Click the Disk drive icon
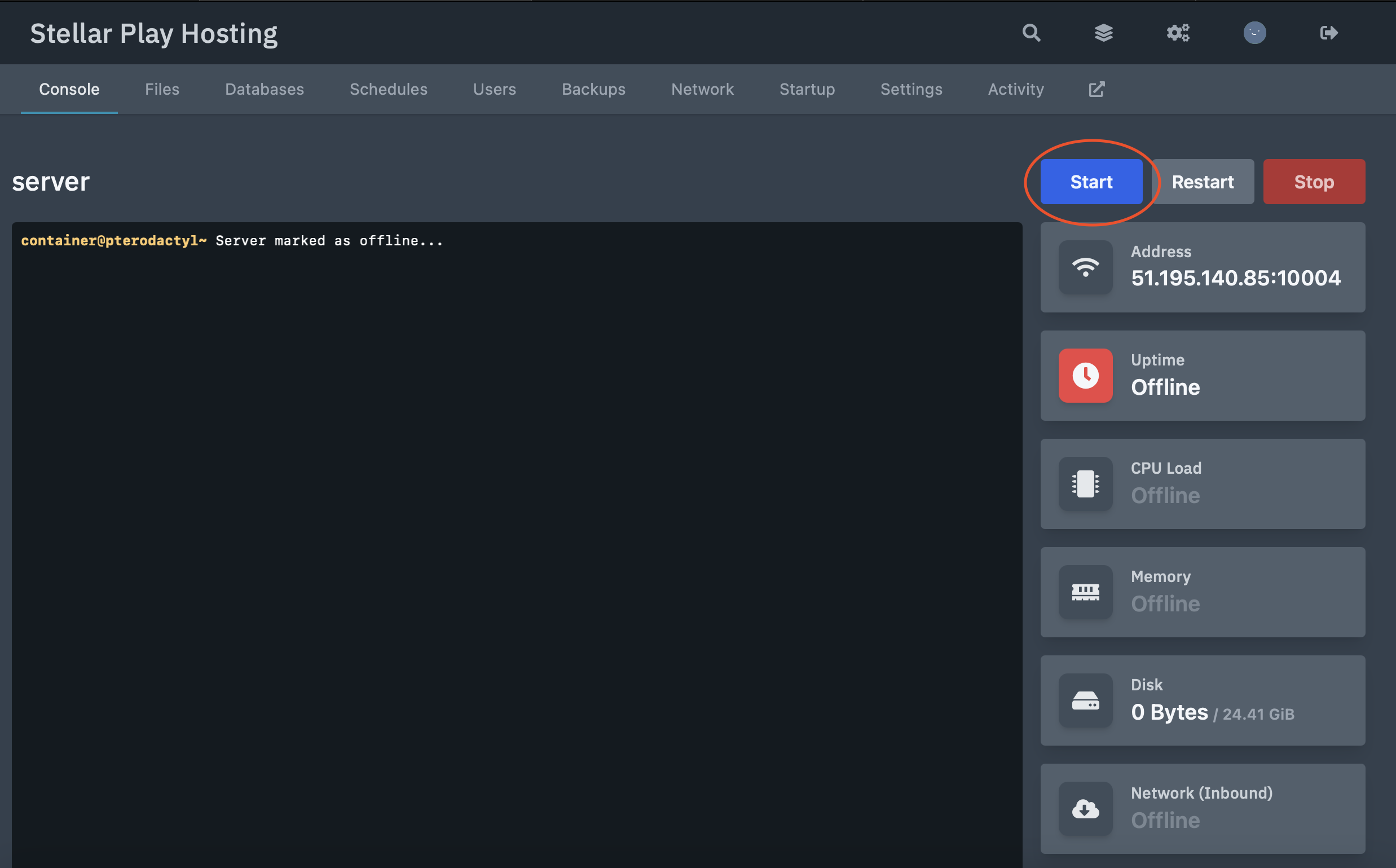This screenshot has width=1396, height=868. (1085, 700)
